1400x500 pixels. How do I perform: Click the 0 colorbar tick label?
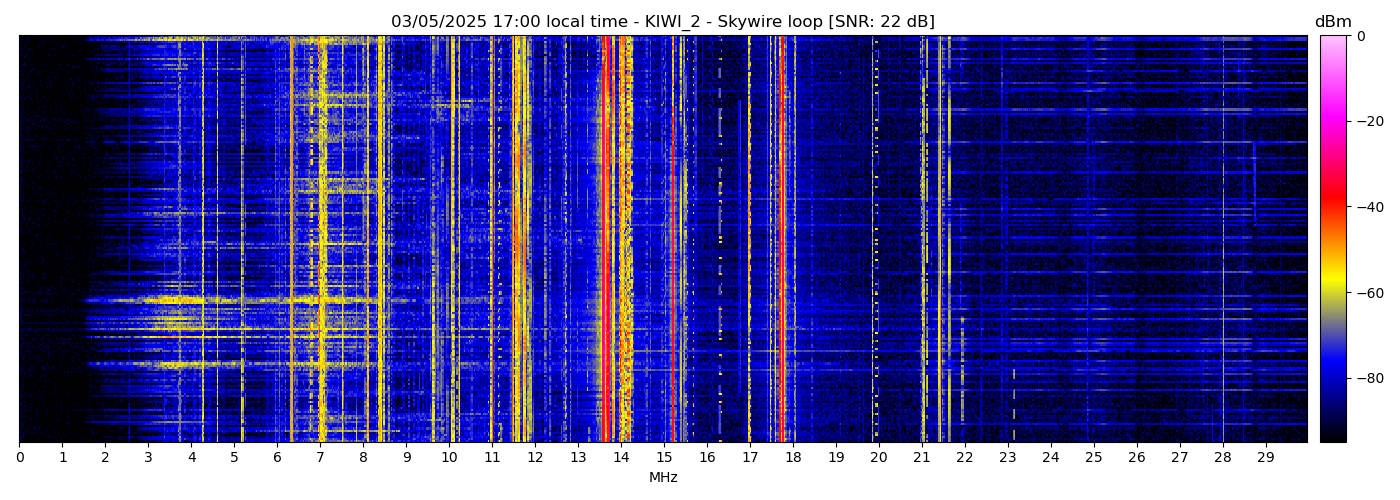1360,37
